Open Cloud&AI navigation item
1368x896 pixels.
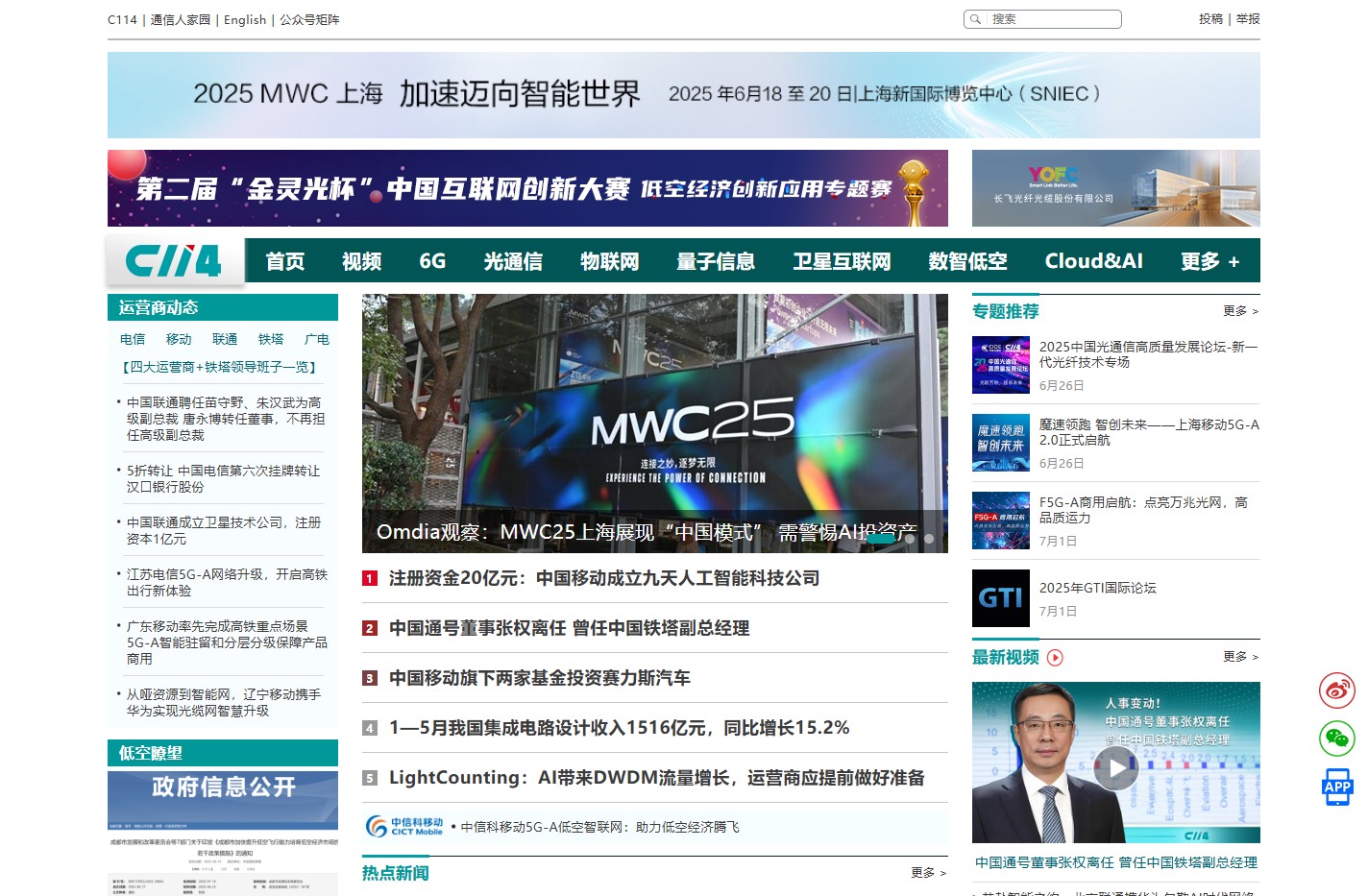click(1094, 261)
